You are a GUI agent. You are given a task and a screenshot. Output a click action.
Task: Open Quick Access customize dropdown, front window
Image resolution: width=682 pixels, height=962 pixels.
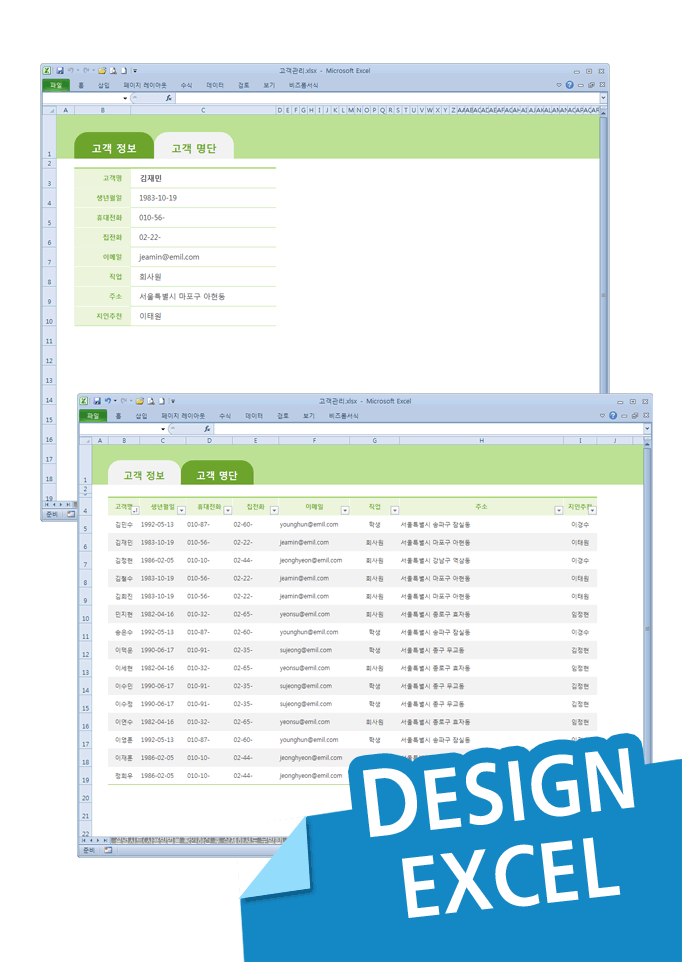pos(173,401)
